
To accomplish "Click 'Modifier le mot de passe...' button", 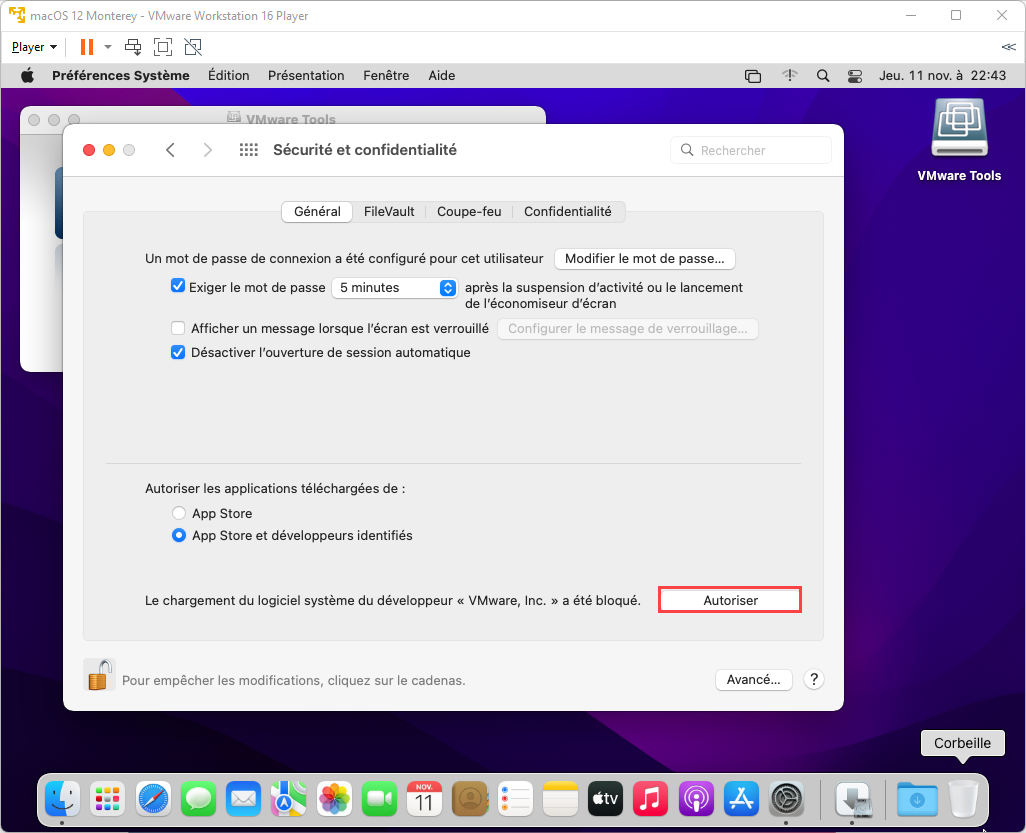I will tap(644, 258).
